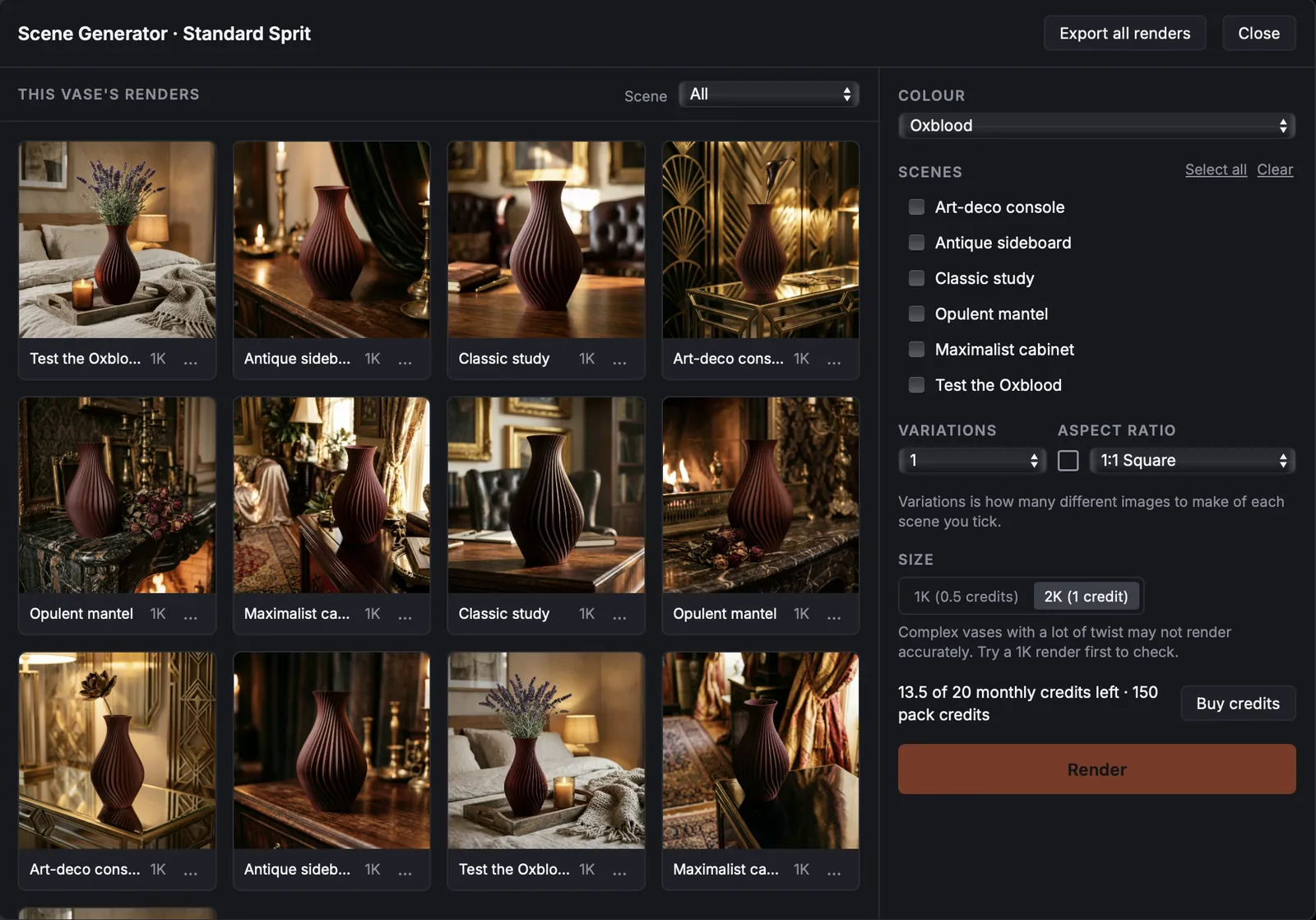
Task: Tick the Test the Oxblood scene checkbox
Action: [916, 384]
